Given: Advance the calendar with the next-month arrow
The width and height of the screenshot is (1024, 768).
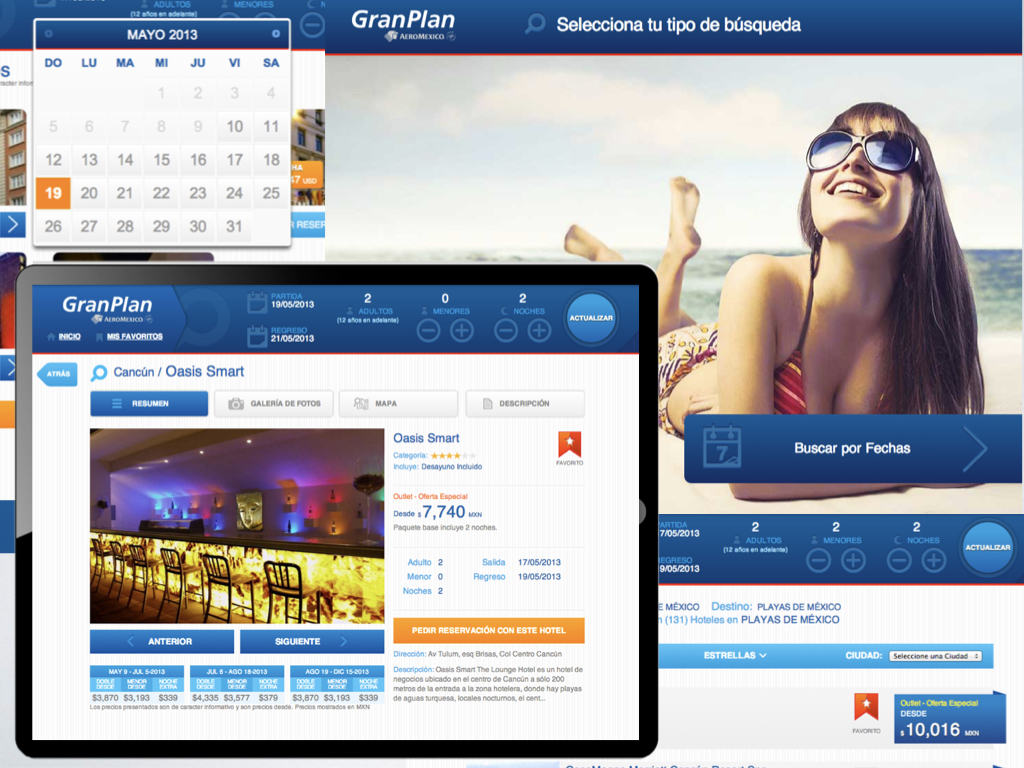Looking at the screenshot, I should point(277,33).
